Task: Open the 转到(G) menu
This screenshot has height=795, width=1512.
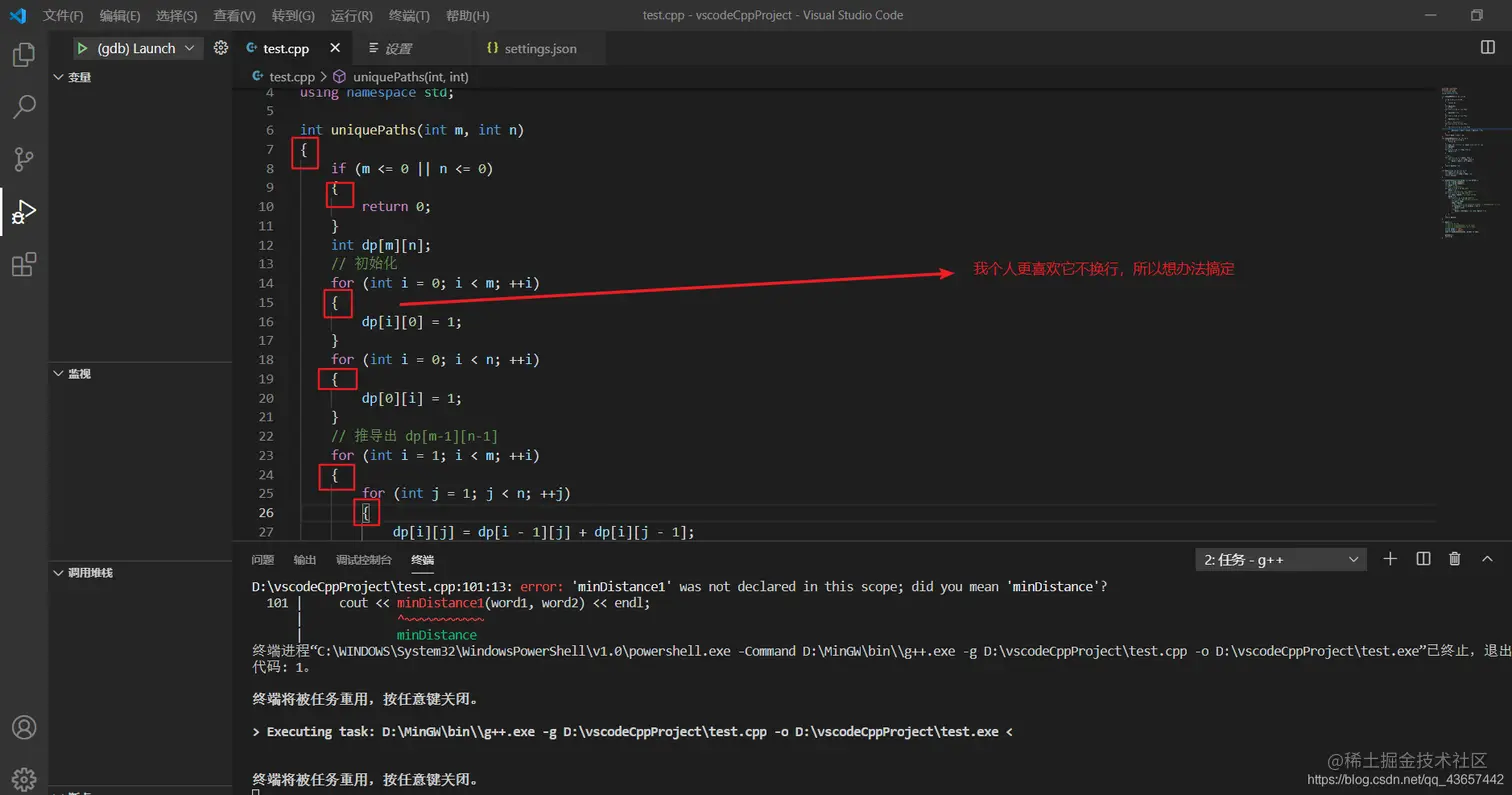Action: click(x=293, y=15)
